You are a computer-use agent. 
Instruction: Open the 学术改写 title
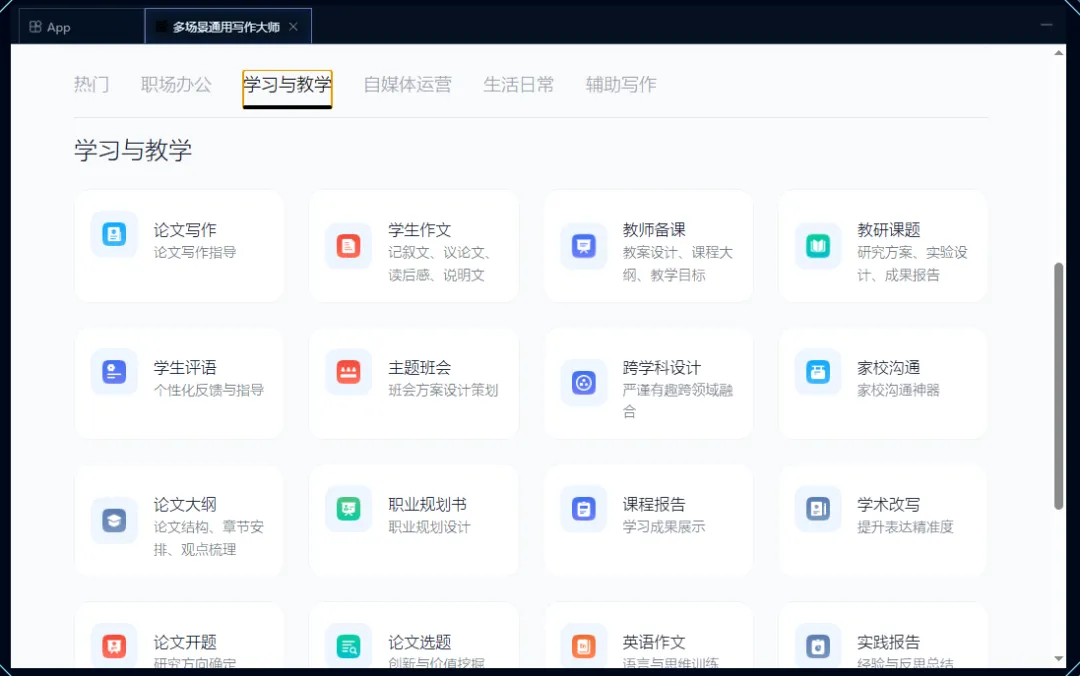tap(889, 504)
